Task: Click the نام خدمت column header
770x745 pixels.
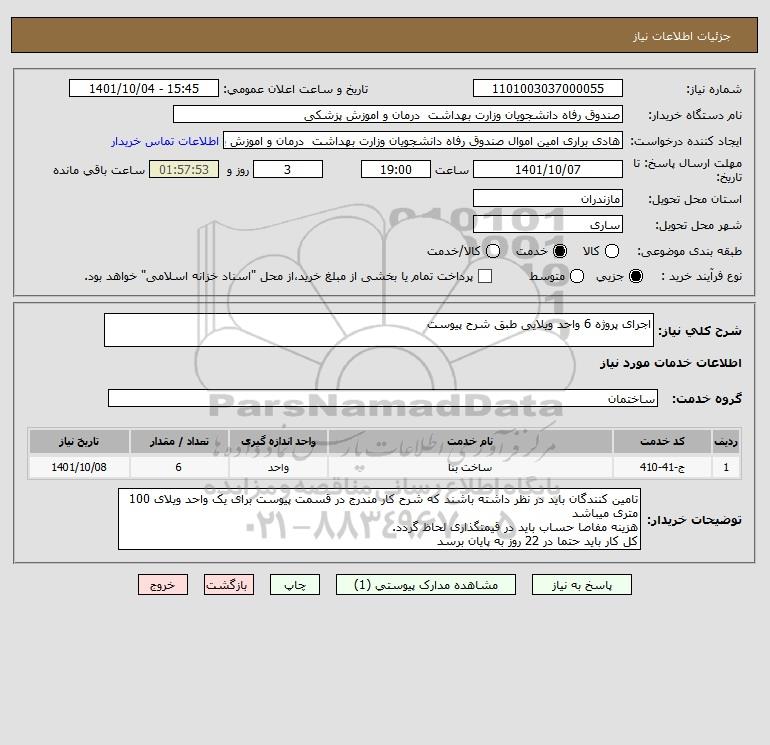Action: pos(470,441)
